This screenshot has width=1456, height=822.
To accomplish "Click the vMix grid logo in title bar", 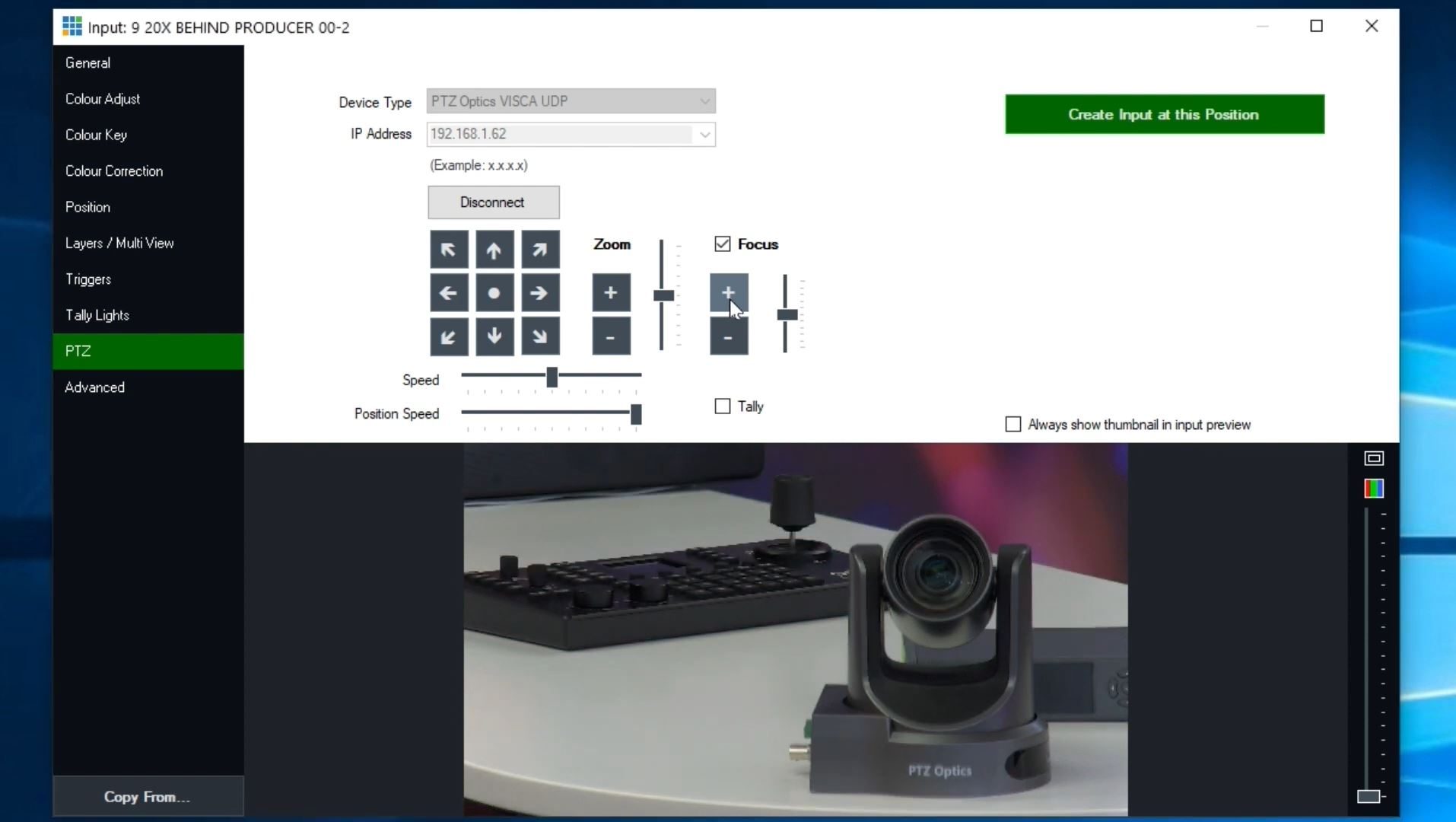I will pos(72,27).
